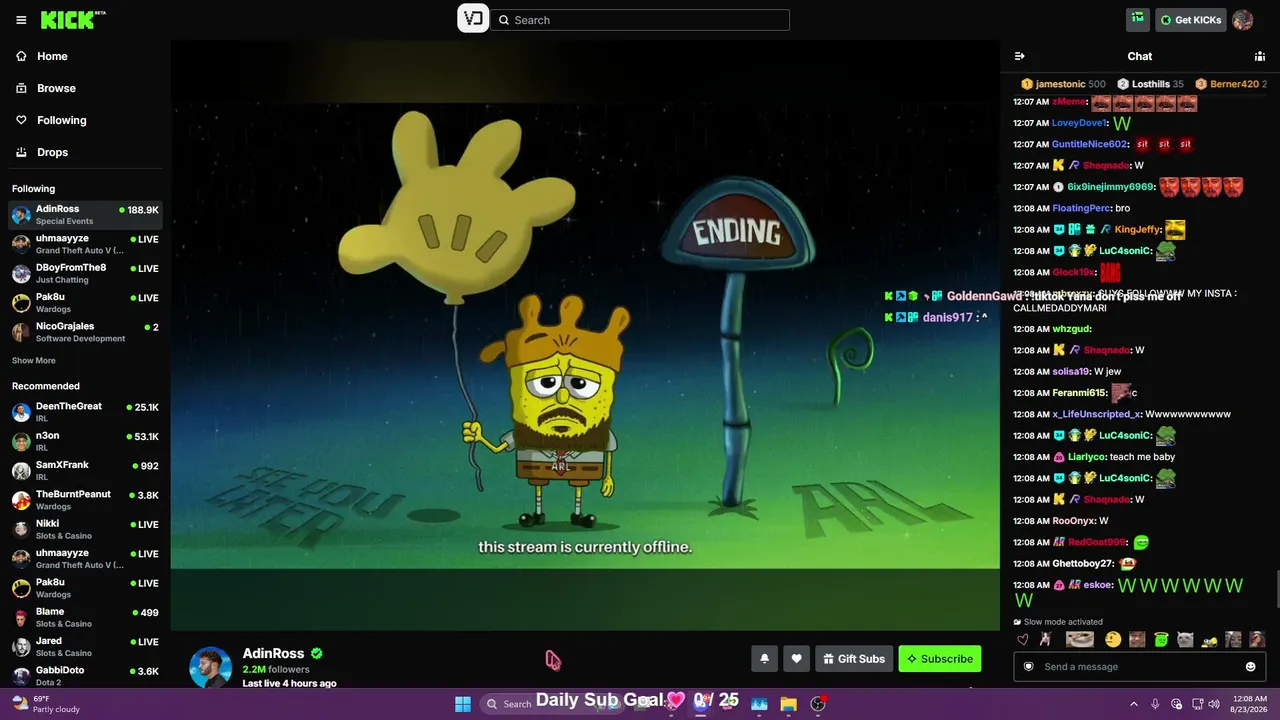Collapse the chat panel with the arrow icon
Screen dimensions: 1280x720
coord(1020,56)
